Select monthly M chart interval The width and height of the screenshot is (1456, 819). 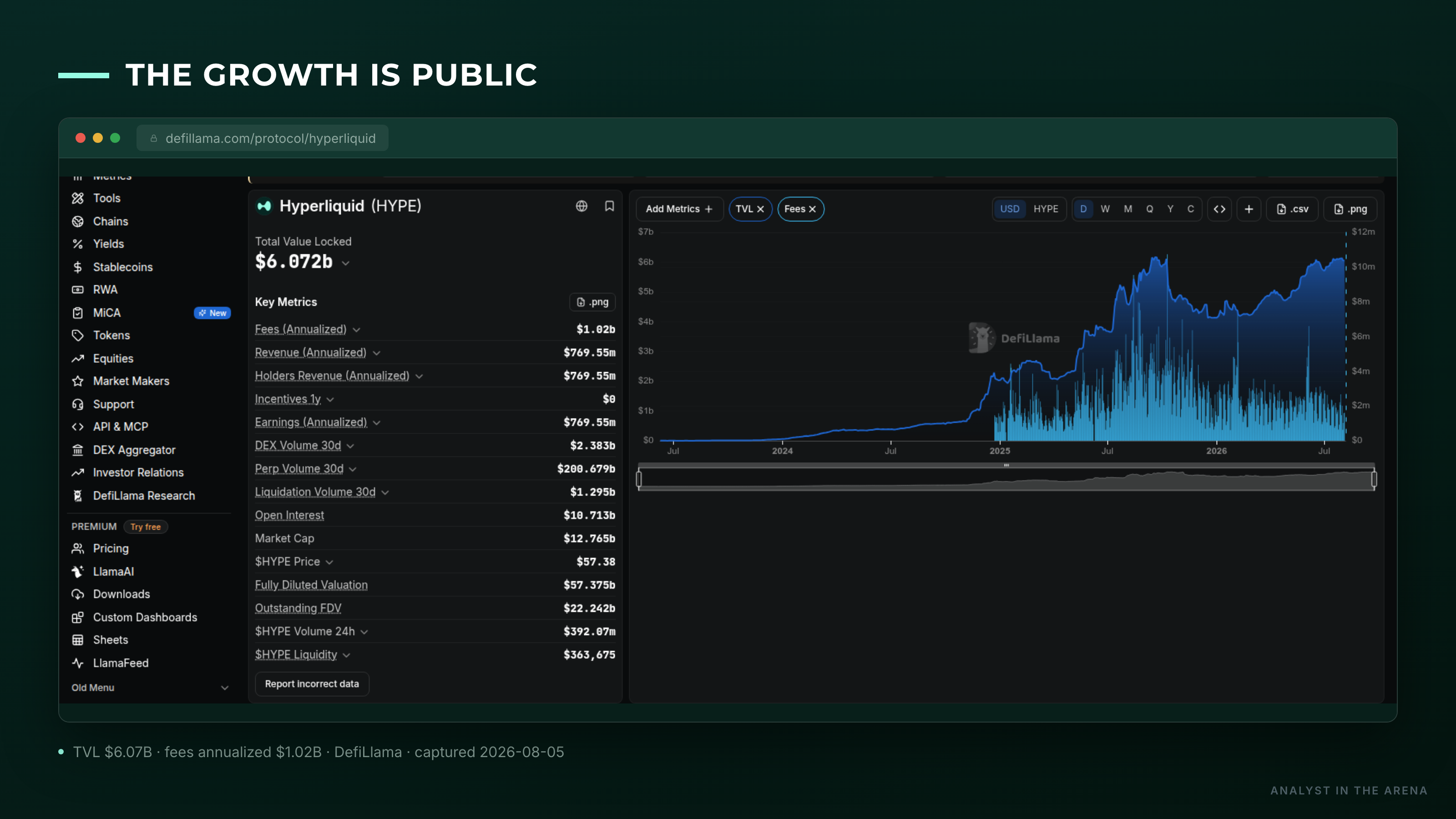click(1127, 209)
